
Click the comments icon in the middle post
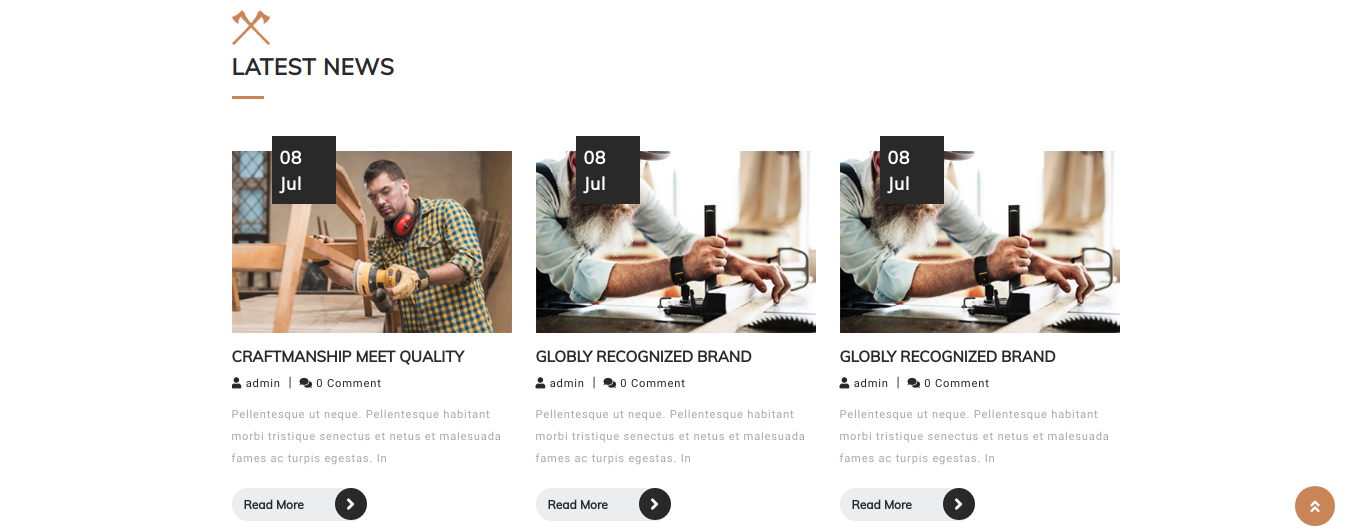(x=610, y=383)
